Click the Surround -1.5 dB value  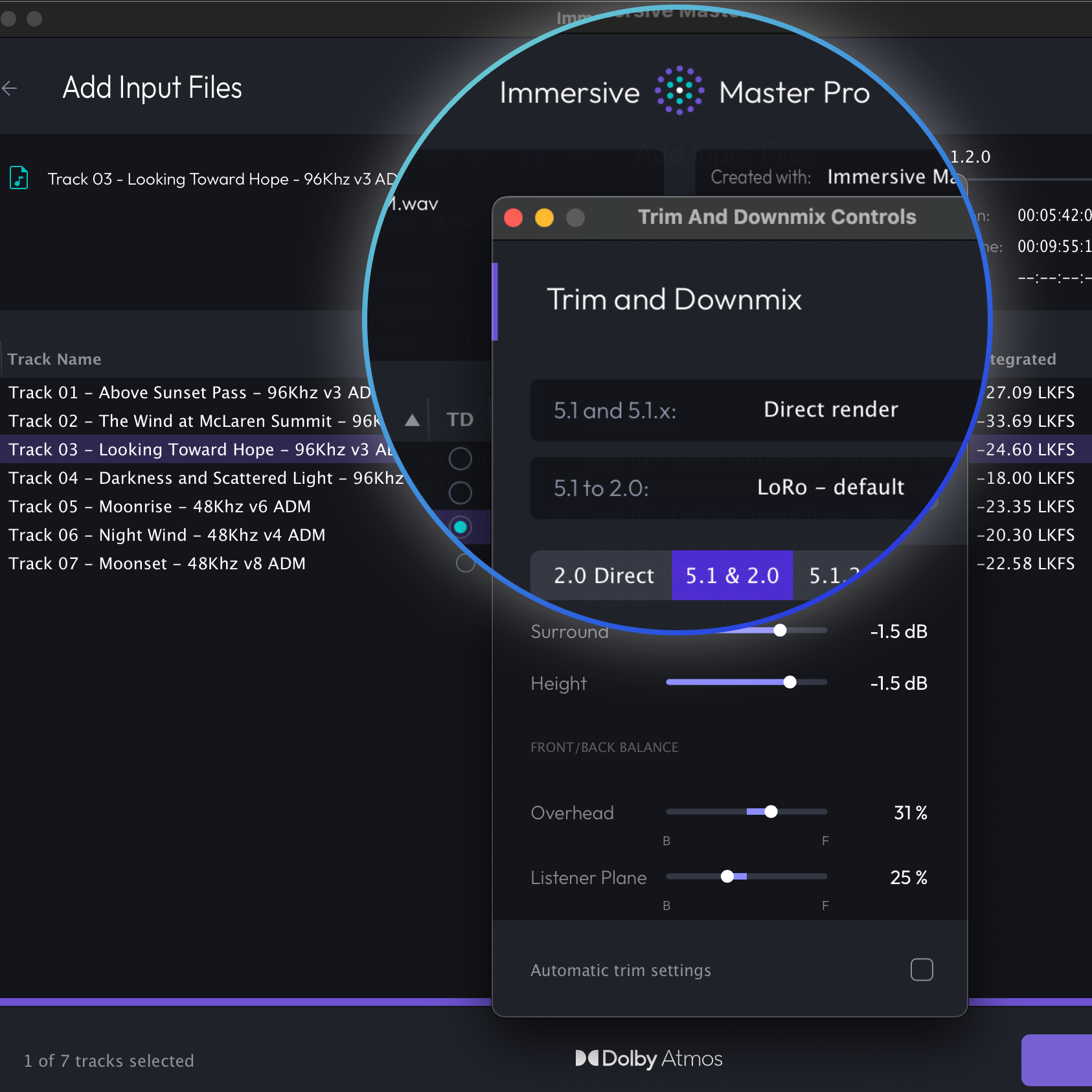pyautogui.click(x=898, y=631)
